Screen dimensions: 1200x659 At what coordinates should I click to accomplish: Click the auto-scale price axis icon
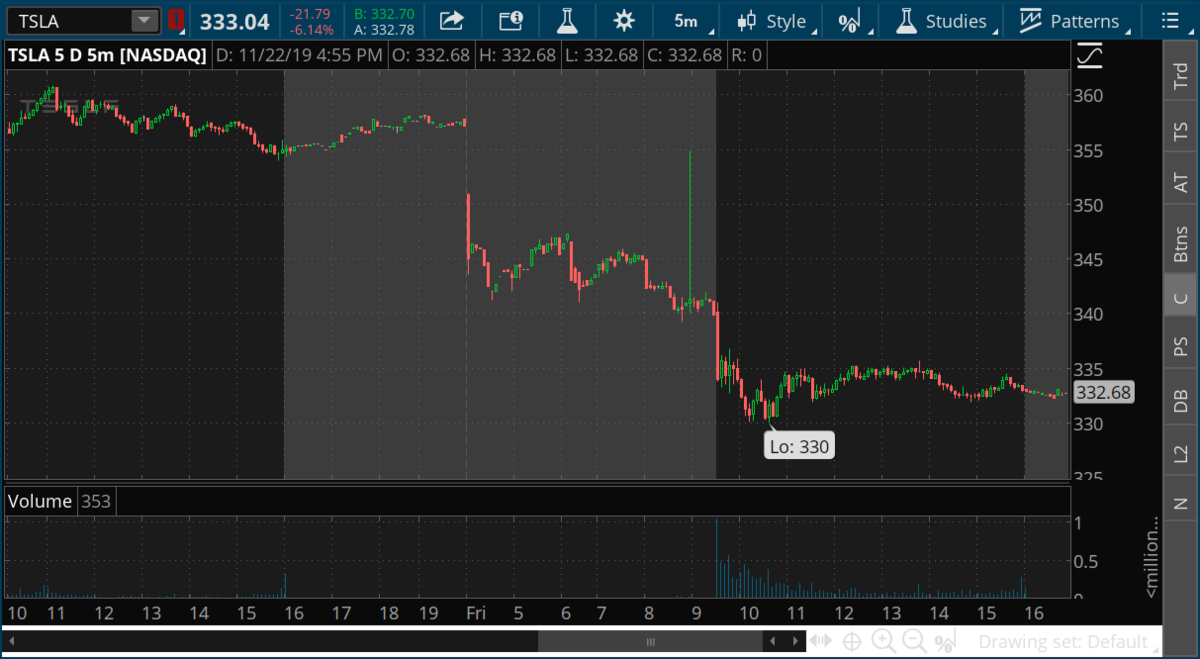click(x=1090, y=55)
